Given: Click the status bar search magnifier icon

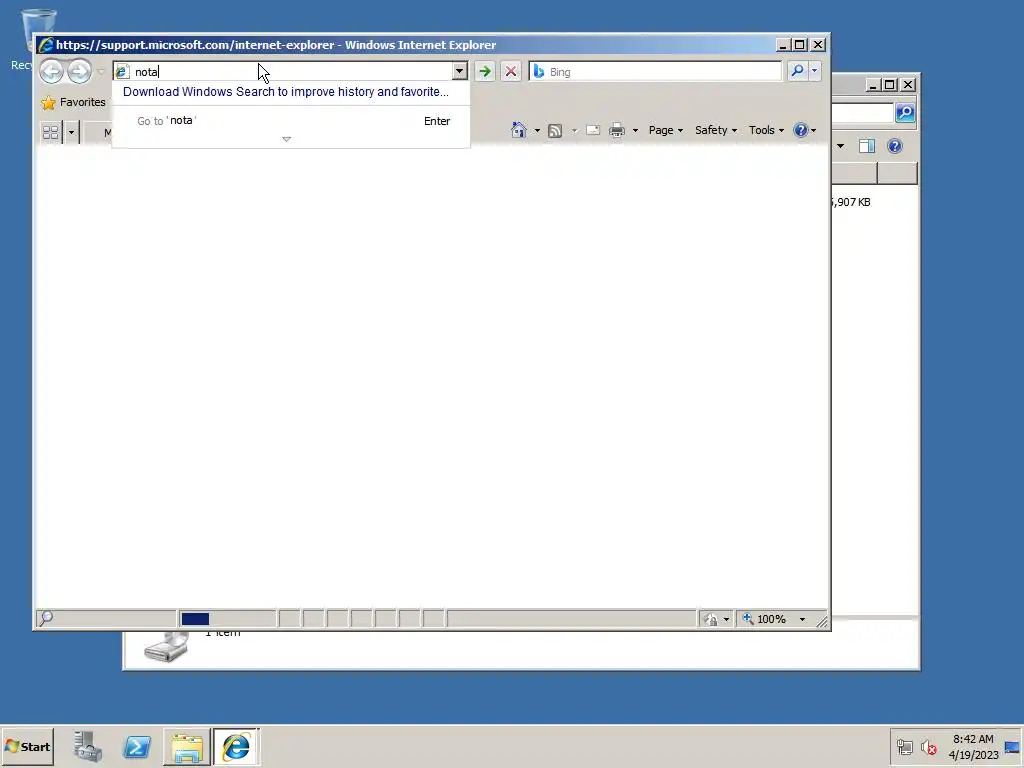Looking at the screenshot, I should pos(46,617).
